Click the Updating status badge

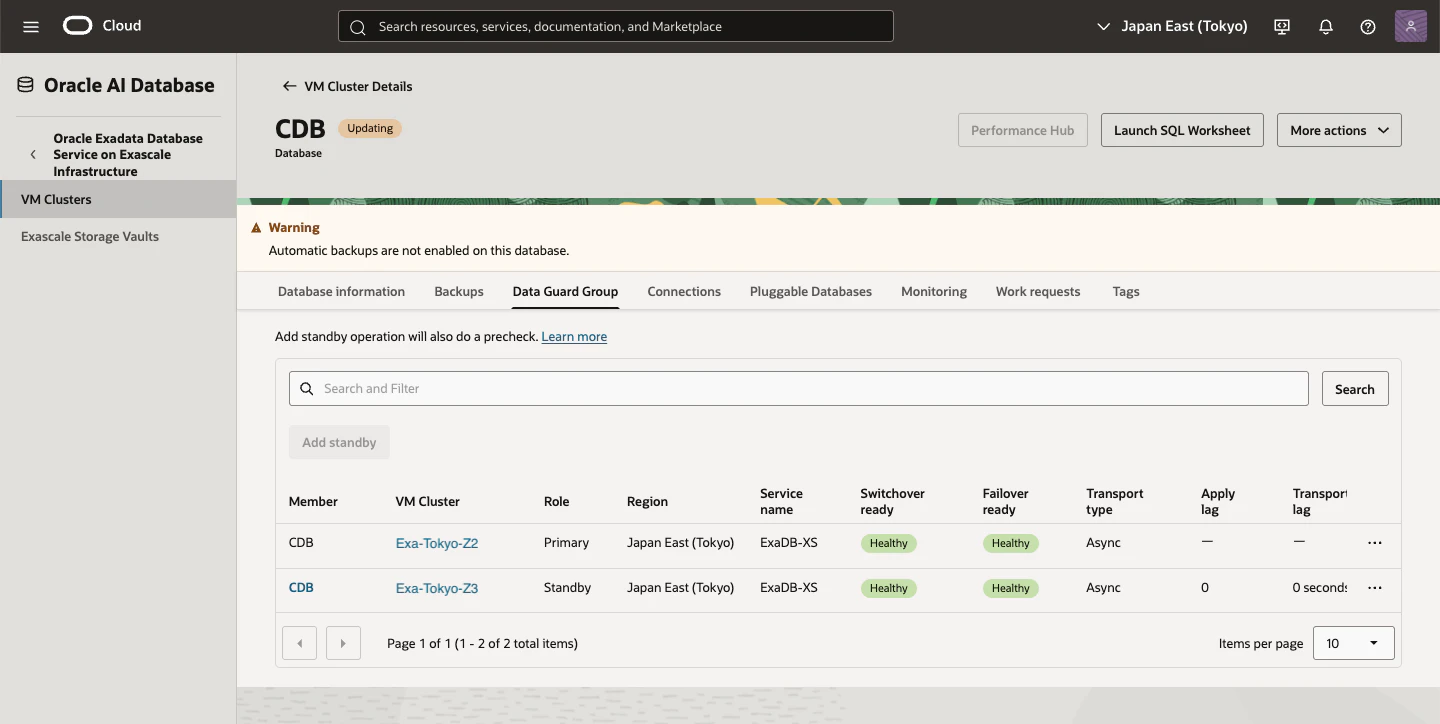coord(370,128)
